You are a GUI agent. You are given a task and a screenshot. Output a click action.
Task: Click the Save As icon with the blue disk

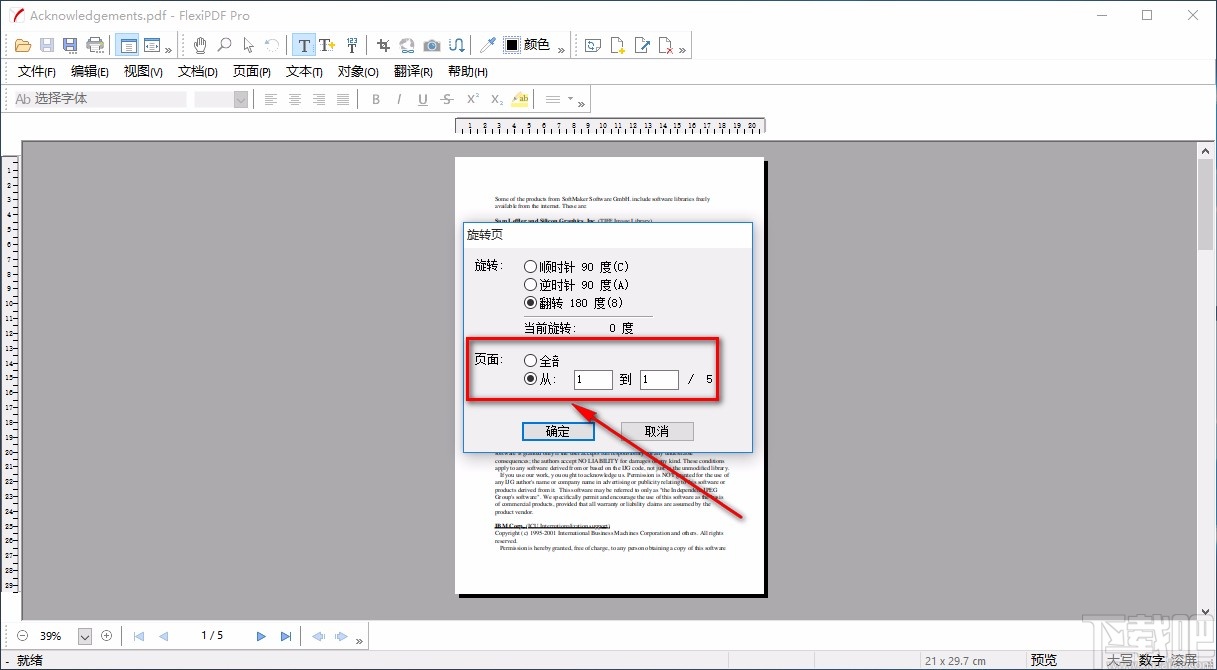(70, 45)
